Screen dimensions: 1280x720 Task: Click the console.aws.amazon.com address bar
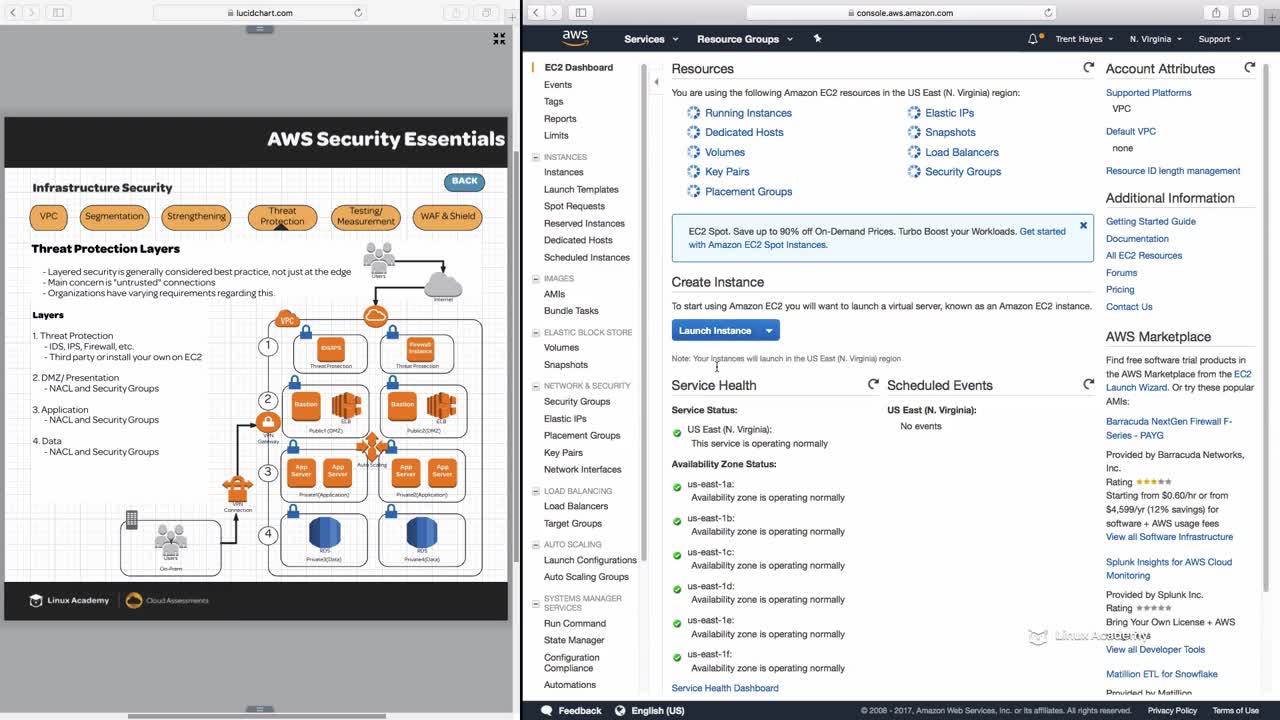coord(902,13)
